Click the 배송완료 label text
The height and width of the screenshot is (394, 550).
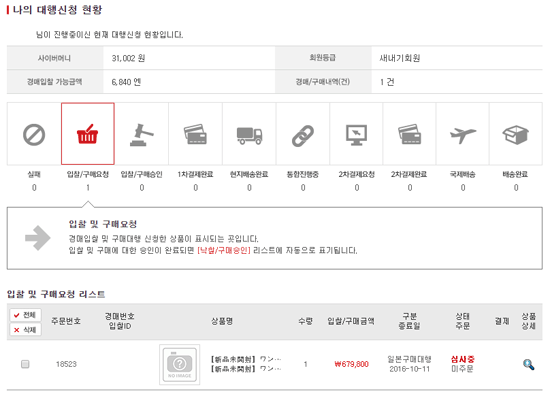(516, 174)
